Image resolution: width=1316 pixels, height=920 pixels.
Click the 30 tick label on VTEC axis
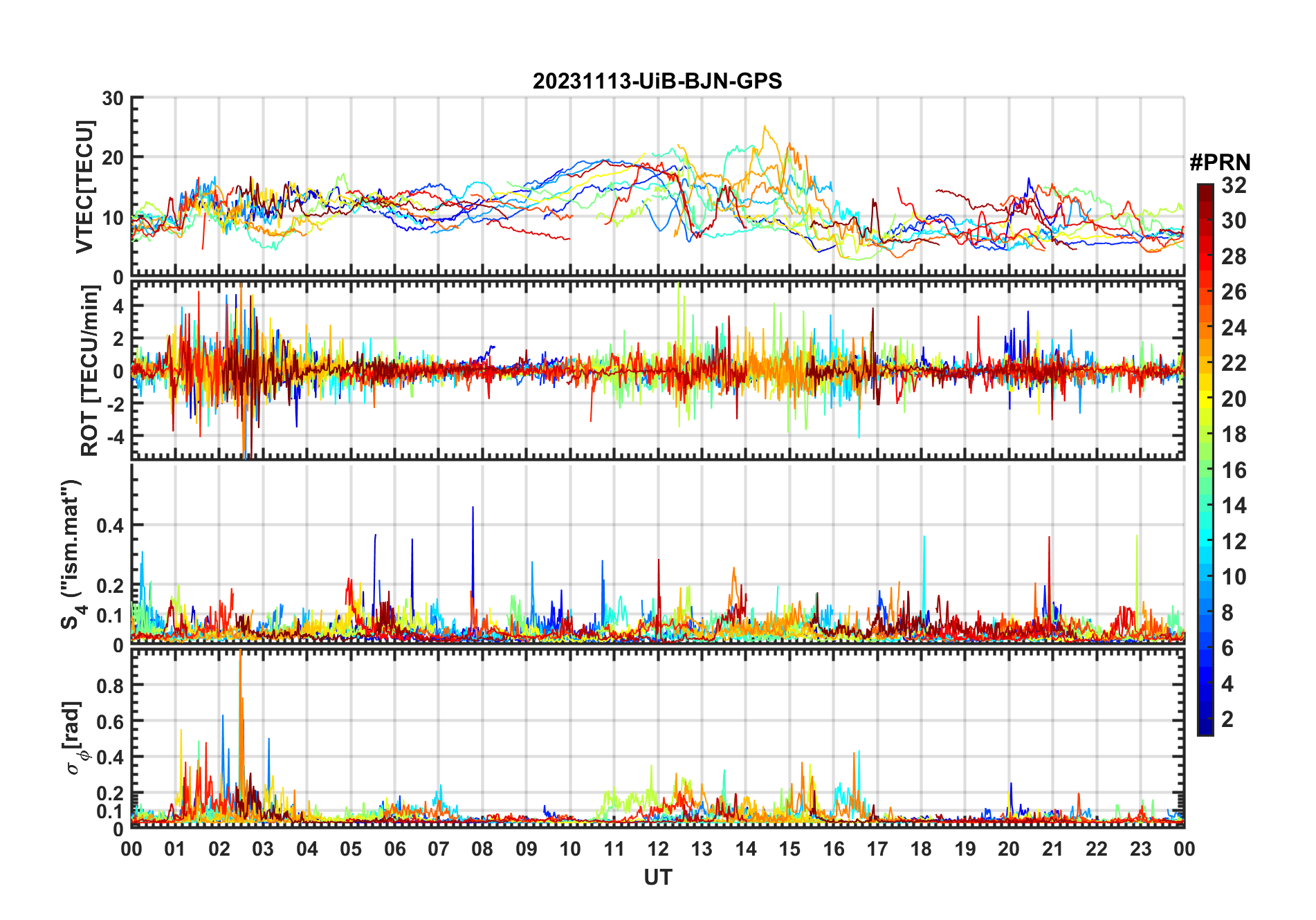112,99
